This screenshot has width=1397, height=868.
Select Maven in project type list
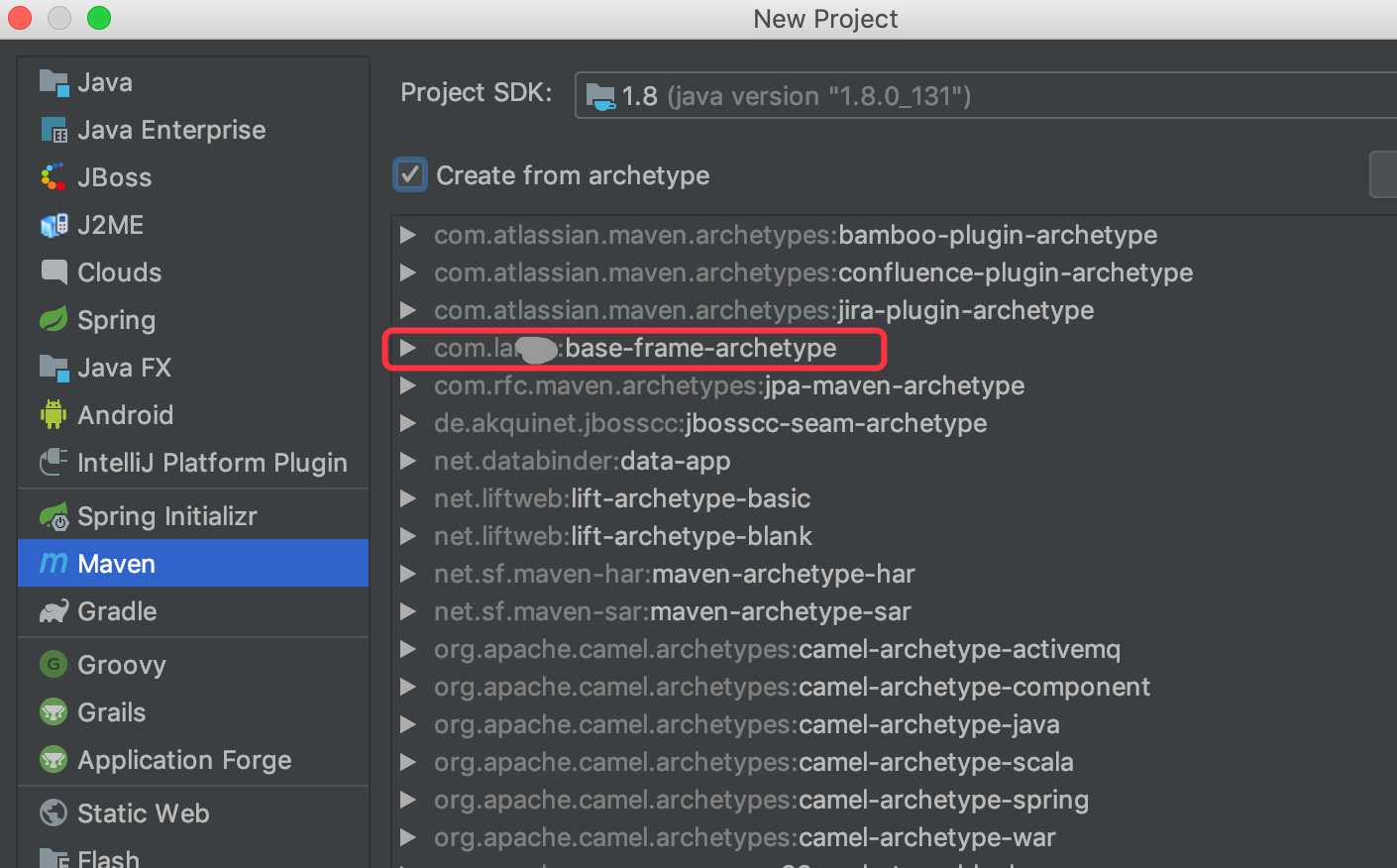(x=117, y=564)
